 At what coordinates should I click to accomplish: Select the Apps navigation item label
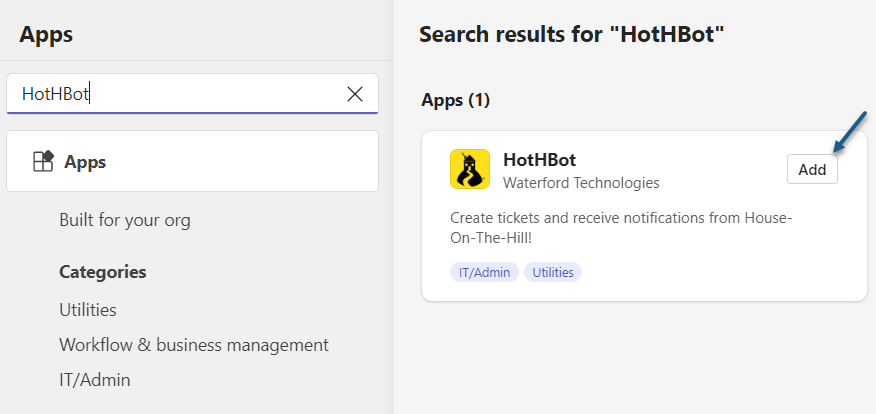click(x=85, y=162)
